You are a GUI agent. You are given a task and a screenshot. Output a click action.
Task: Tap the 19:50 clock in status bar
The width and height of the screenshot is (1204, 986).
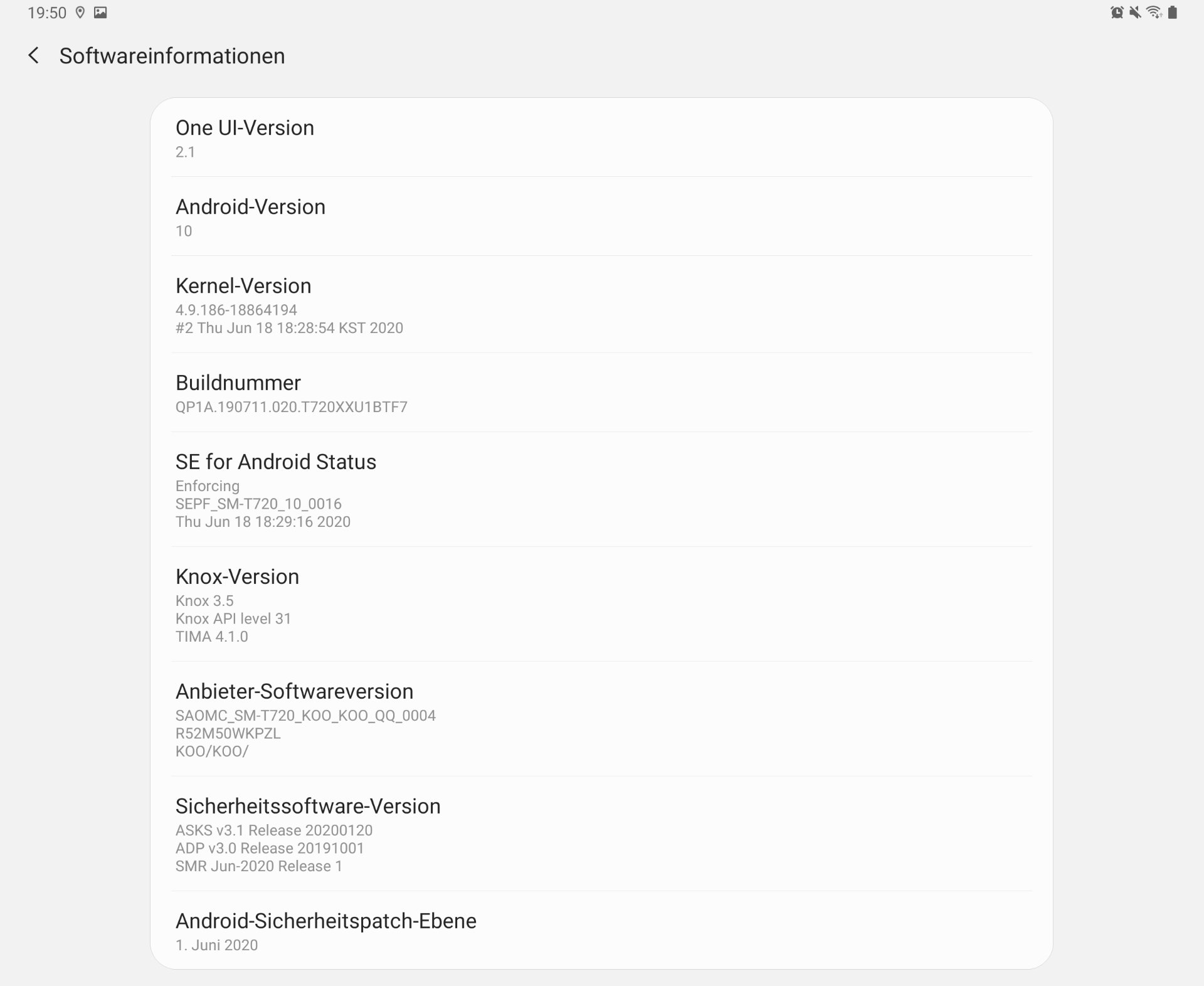[47, 13]
